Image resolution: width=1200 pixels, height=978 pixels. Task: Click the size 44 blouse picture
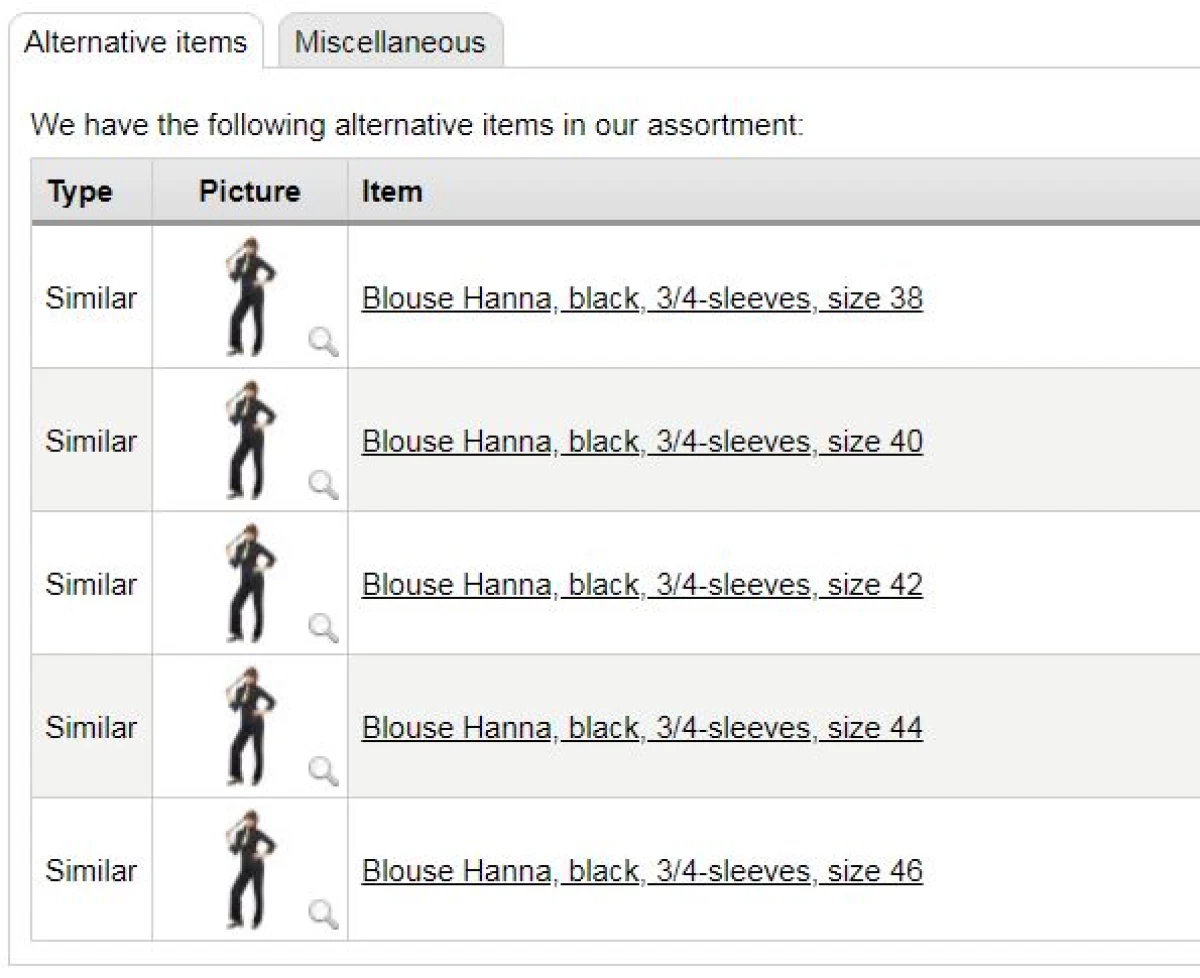click(250, 726)
